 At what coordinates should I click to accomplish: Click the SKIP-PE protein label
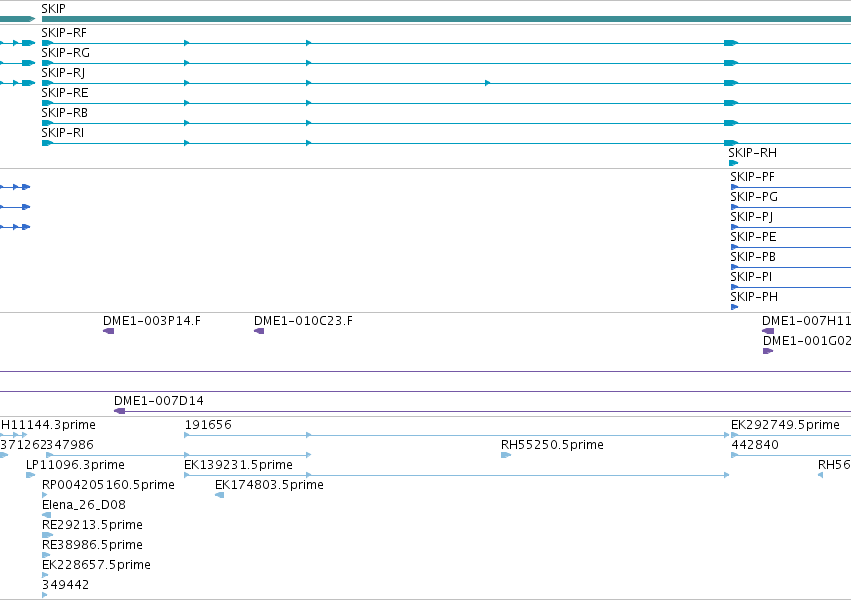point(753,237)
